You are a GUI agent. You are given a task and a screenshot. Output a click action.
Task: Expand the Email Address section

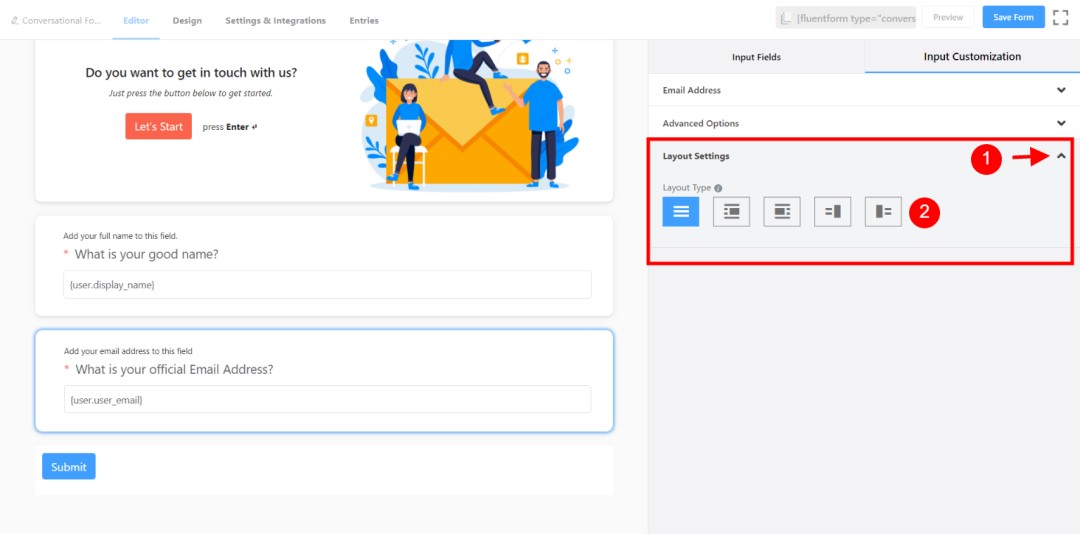click(x=864, y=90)
